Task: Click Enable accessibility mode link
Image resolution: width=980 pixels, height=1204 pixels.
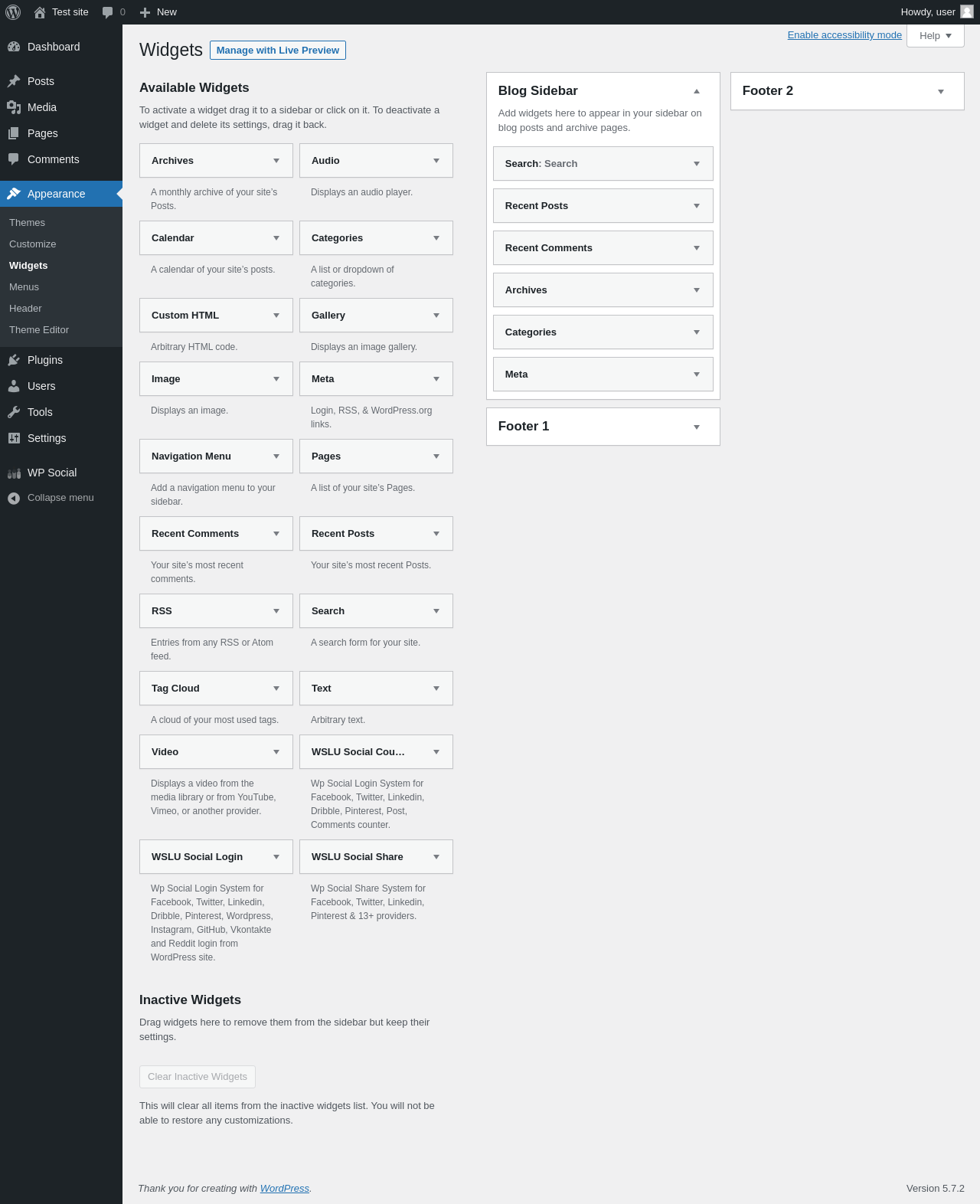Action: (x=844, y=35)
